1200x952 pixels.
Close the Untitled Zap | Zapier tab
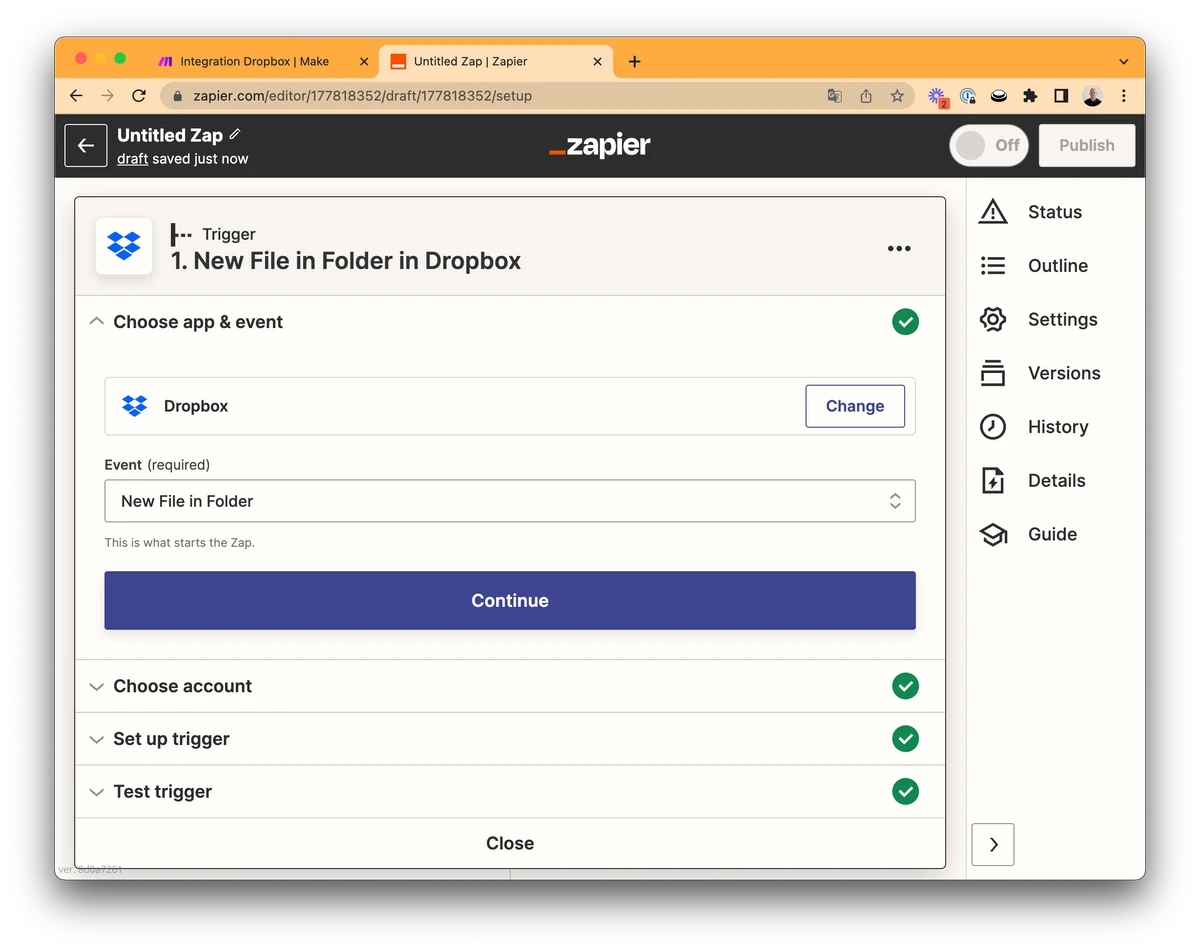(598, 61)
